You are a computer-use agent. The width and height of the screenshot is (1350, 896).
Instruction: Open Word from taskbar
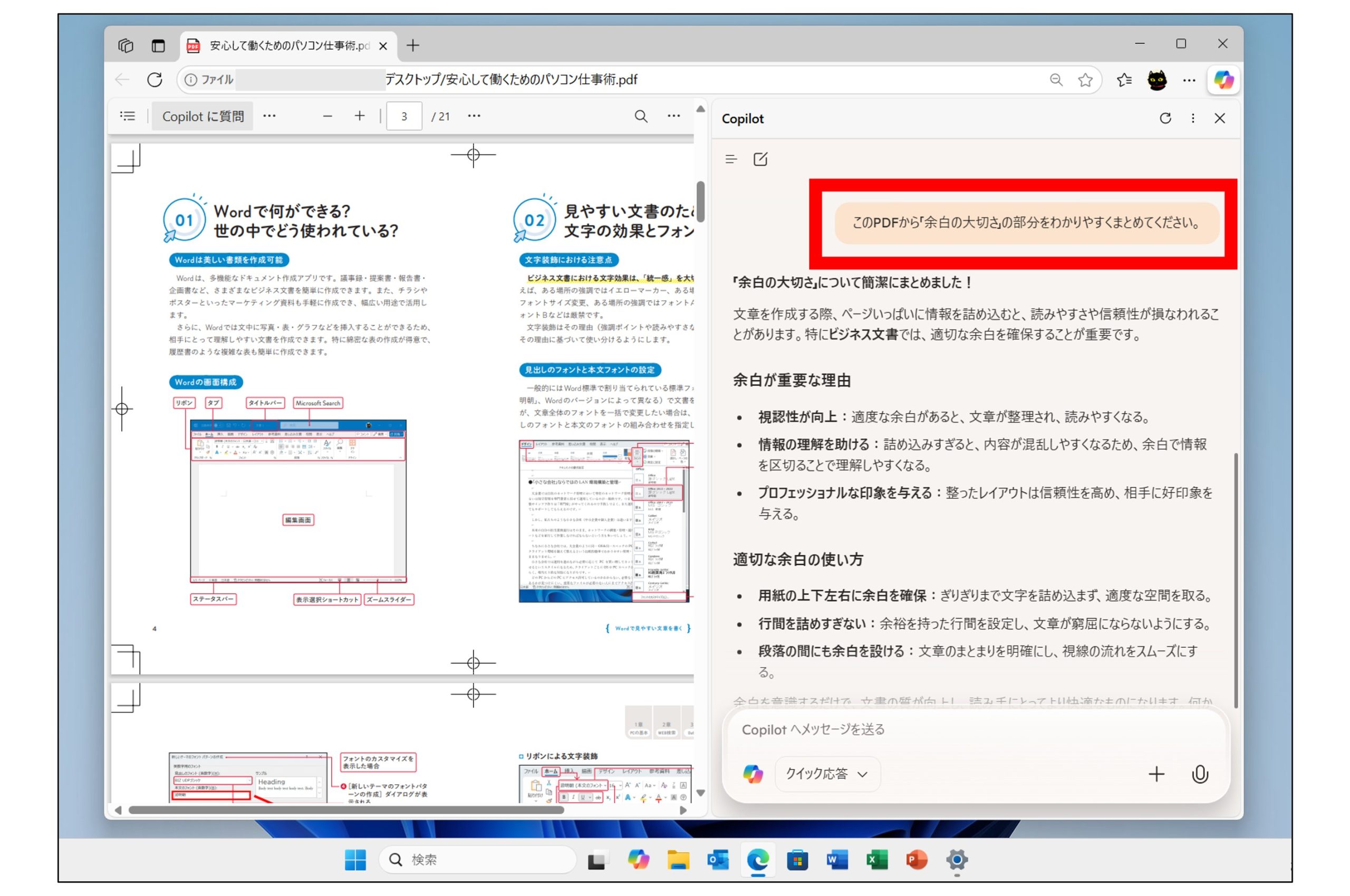pyautogui.click(x=836, y=860)
